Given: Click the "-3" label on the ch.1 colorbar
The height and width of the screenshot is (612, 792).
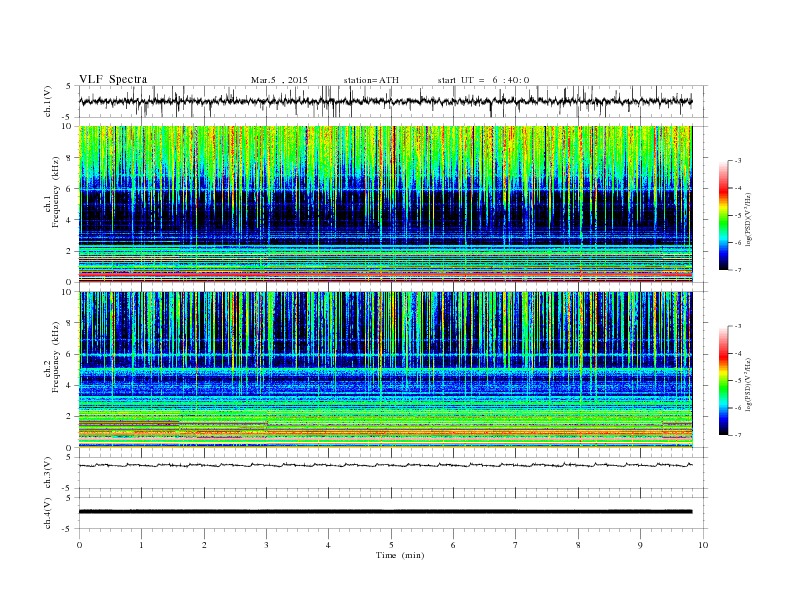Looking at the screenshot, I should coord(738,161).
